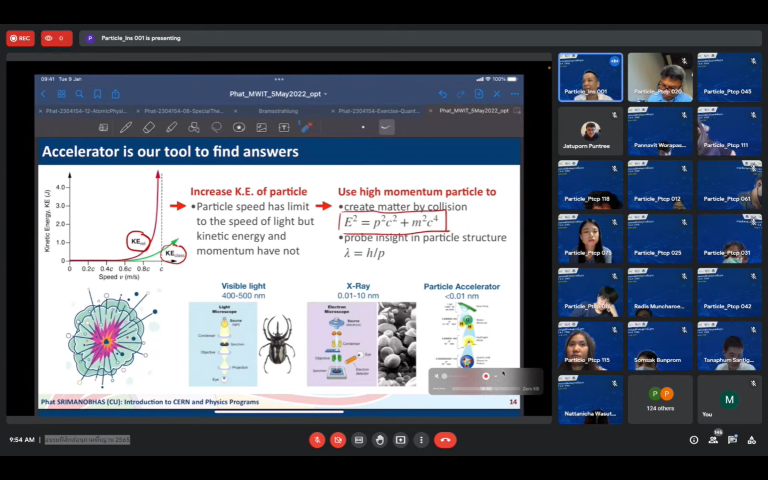
Task: Go back with the left arrow
Action: coord(43,94)
